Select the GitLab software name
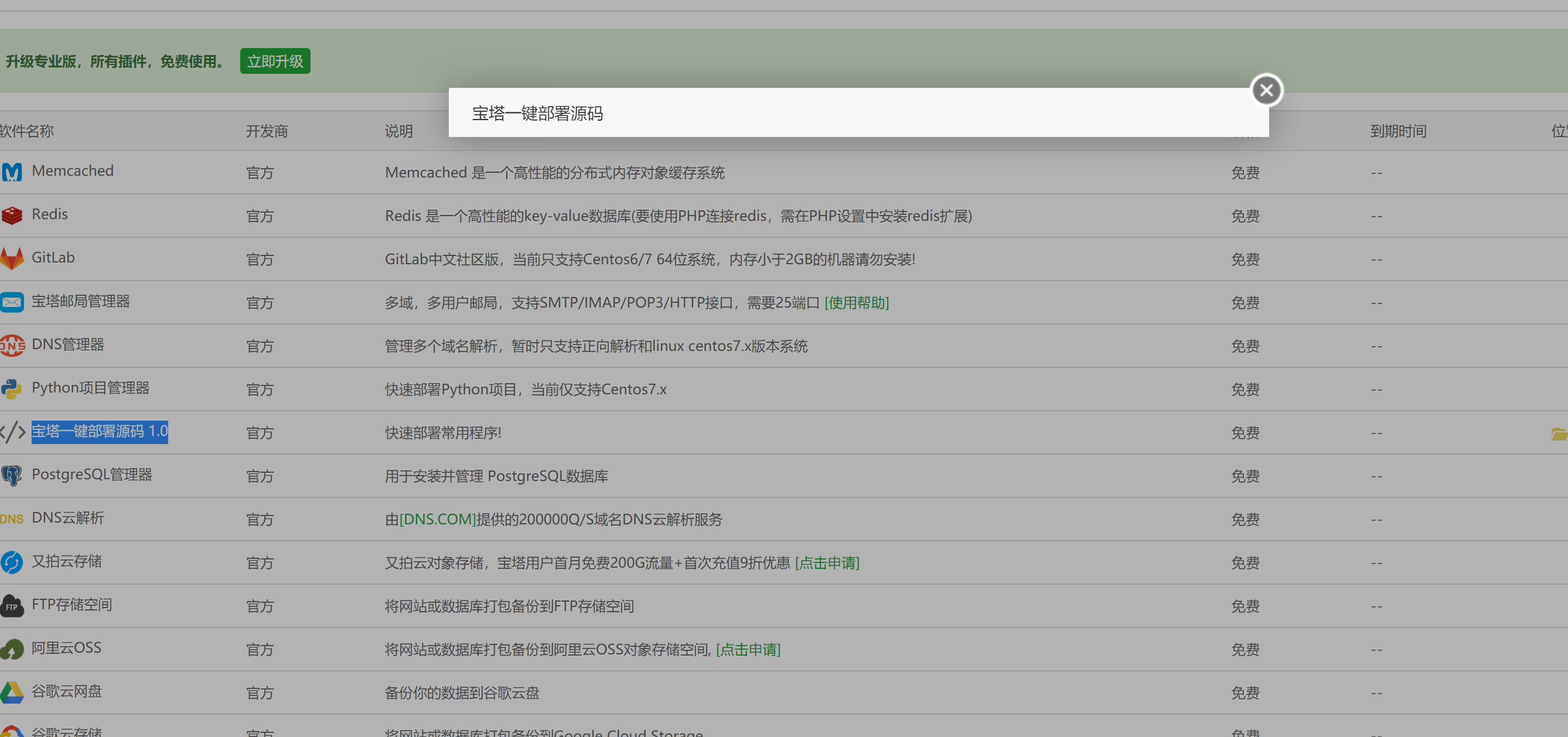This screenshot has width=1568, height=737. [53, 257]
